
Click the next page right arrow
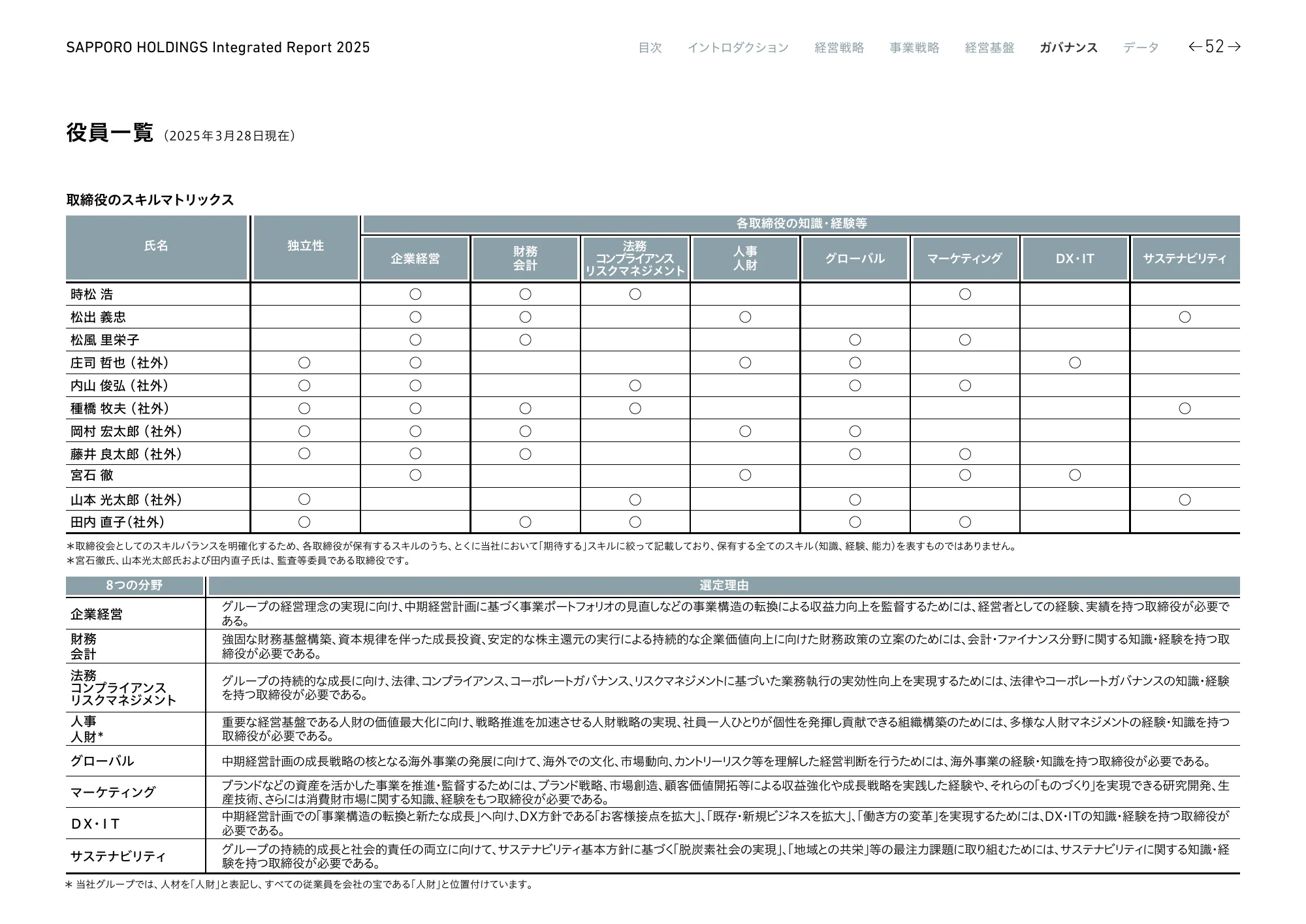click(1234, 46)
